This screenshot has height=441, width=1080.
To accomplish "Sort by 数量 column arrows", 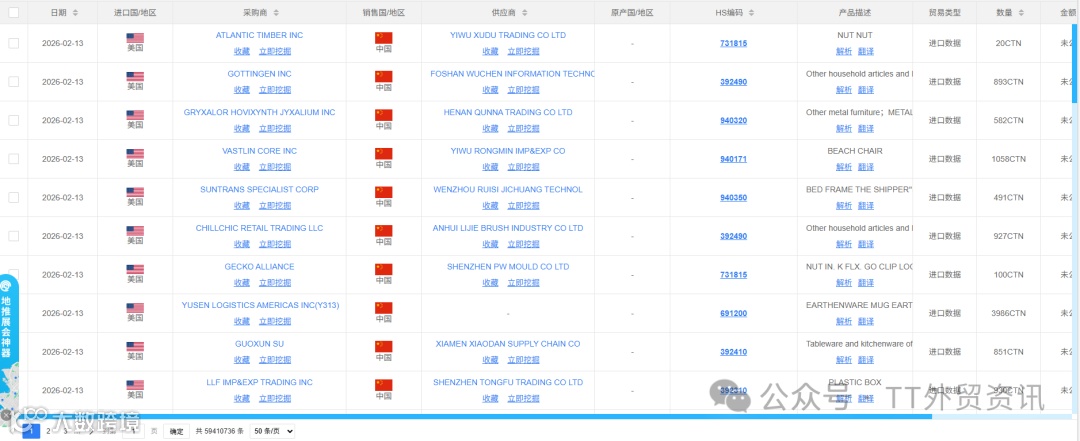I will pos(1021,13).
